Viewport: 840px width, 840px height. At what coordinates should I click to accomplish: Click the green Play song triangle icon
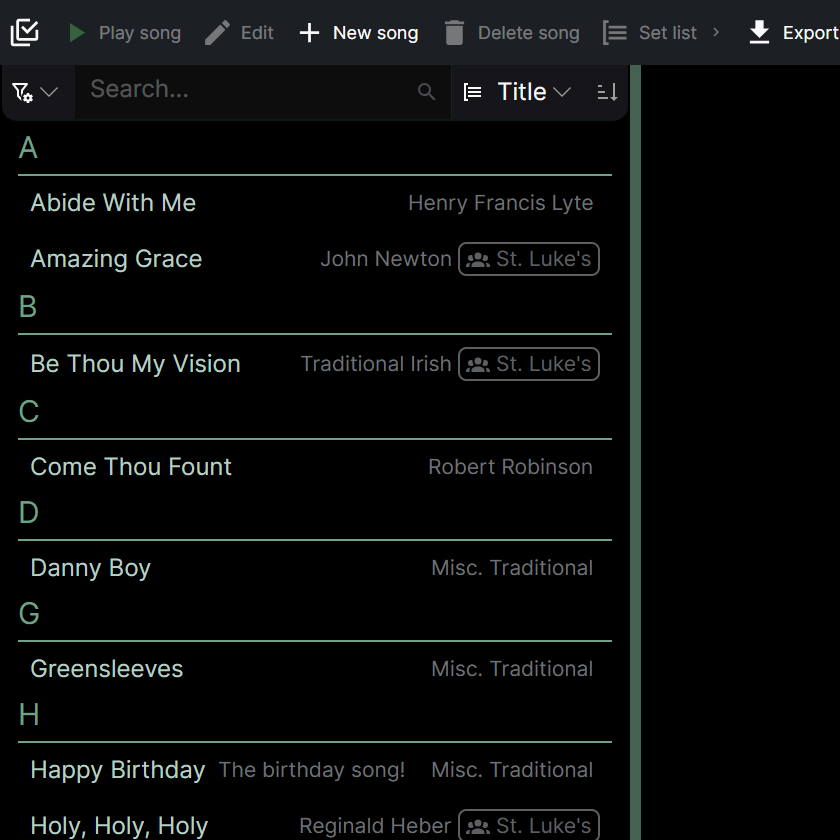point(77,33)
